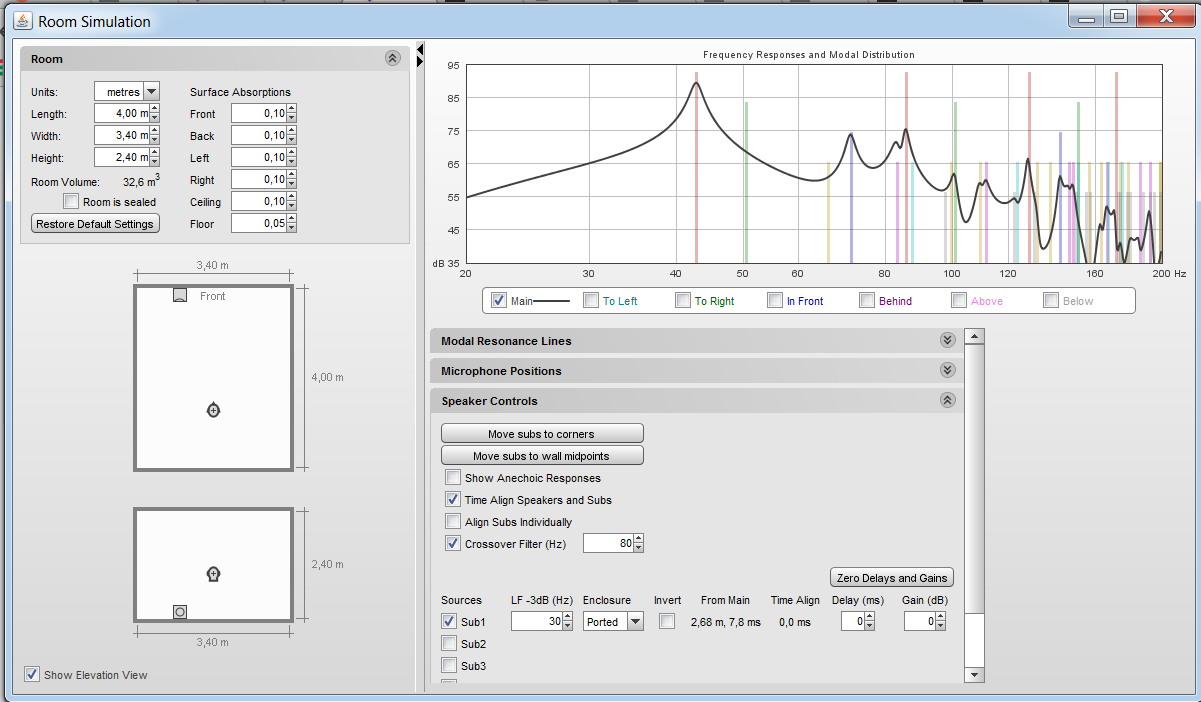This screenshot has width=1201, height=702.
Task: Click Restore Default Settings button
Action: [95, 224]
